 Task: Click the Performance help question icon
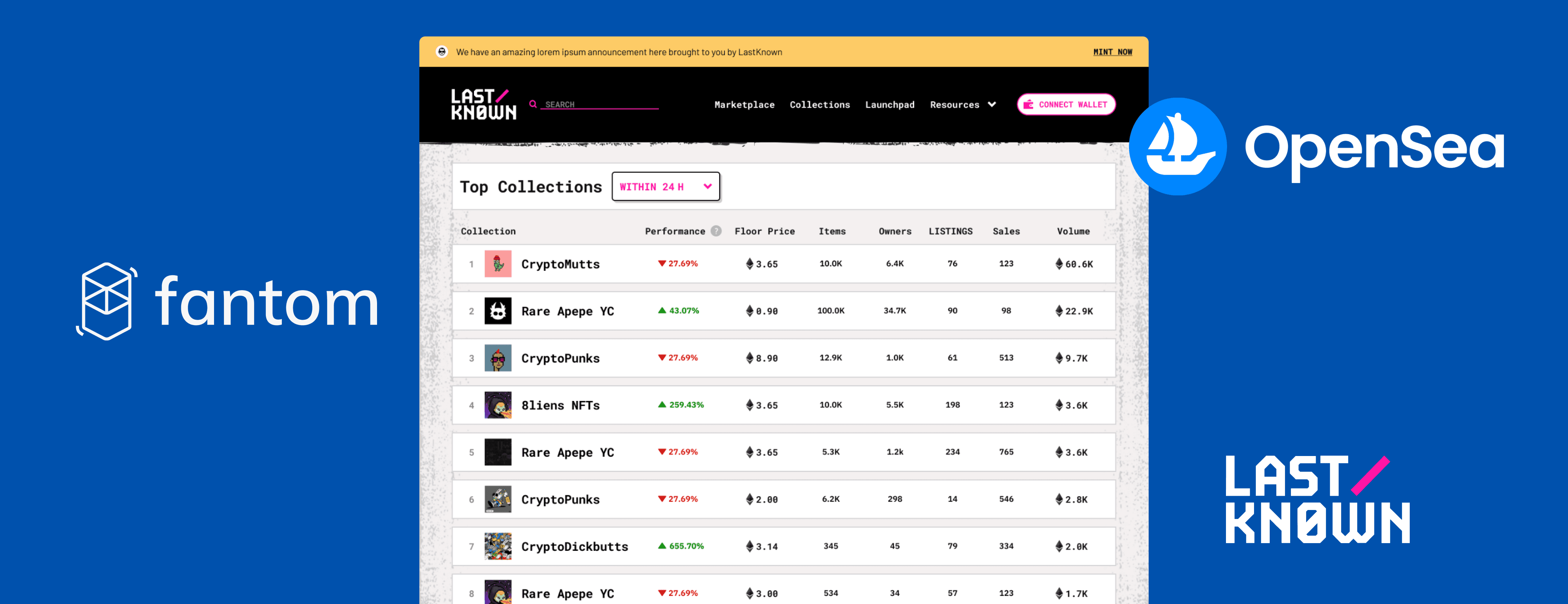tap(716, 231)
